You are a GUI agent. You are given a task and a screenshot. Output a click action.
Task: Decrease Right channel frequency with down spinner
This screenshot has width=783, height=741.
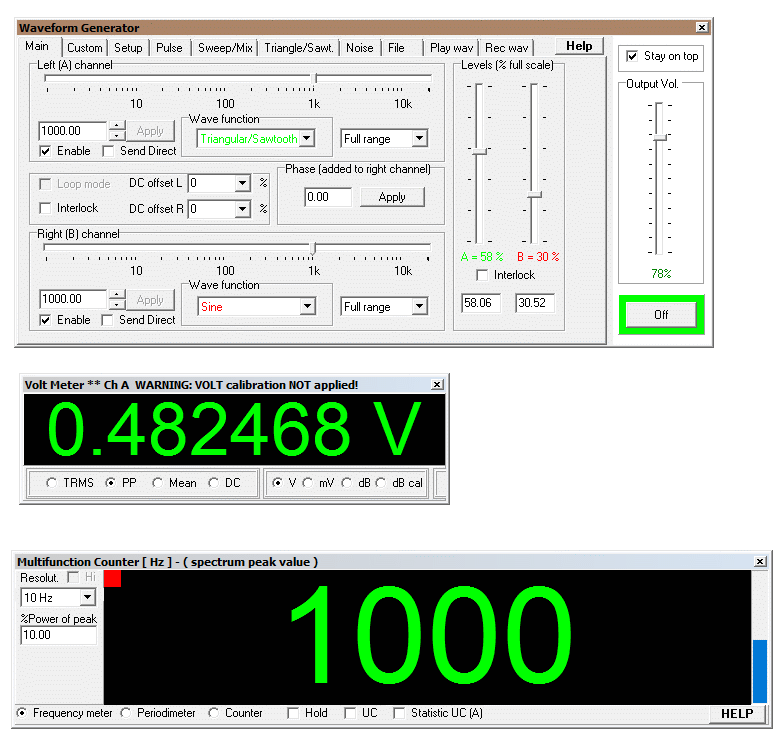click(117, 304)
